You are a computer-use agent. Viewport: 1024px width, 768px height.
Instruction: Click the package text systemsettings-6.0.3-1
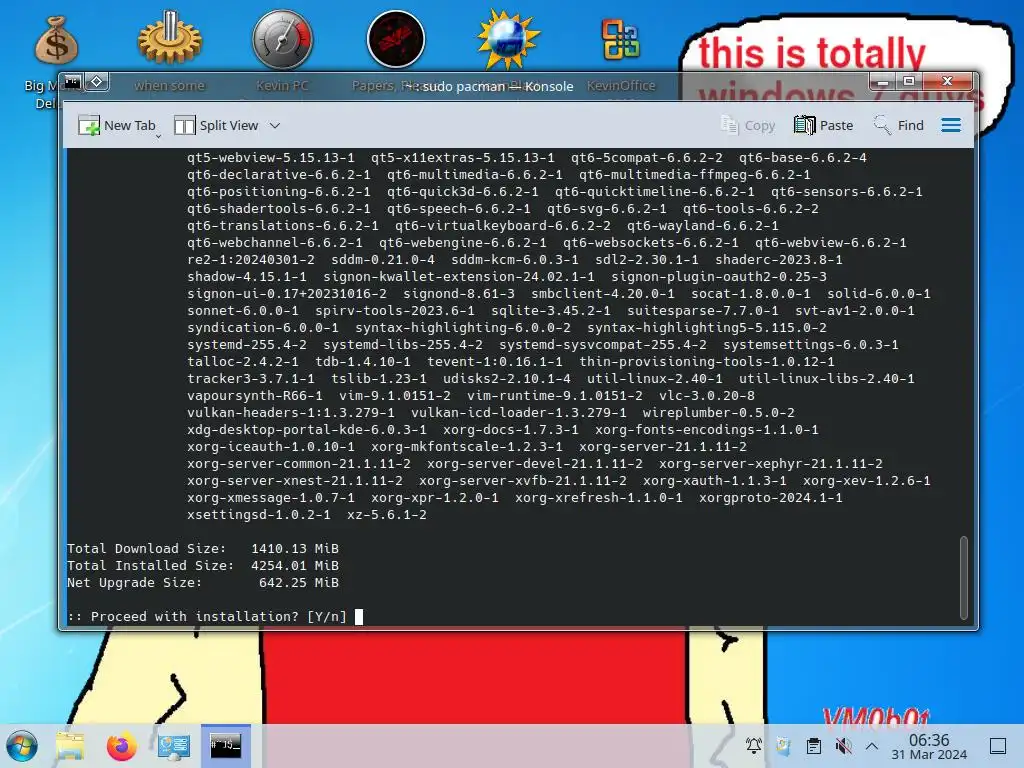[810, 345]
